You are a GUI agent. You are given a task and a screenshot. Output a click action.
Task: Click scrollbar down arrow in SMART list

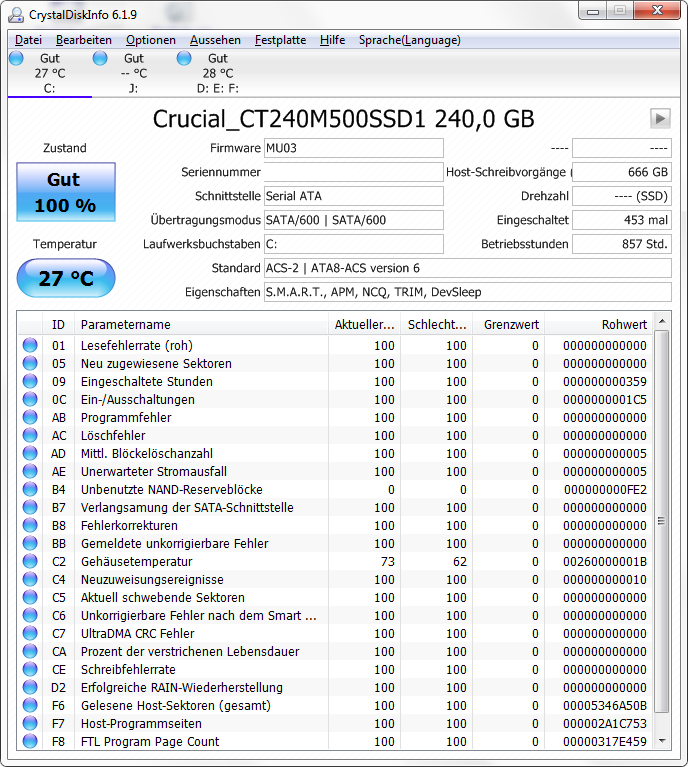click(x=662, y=741)
